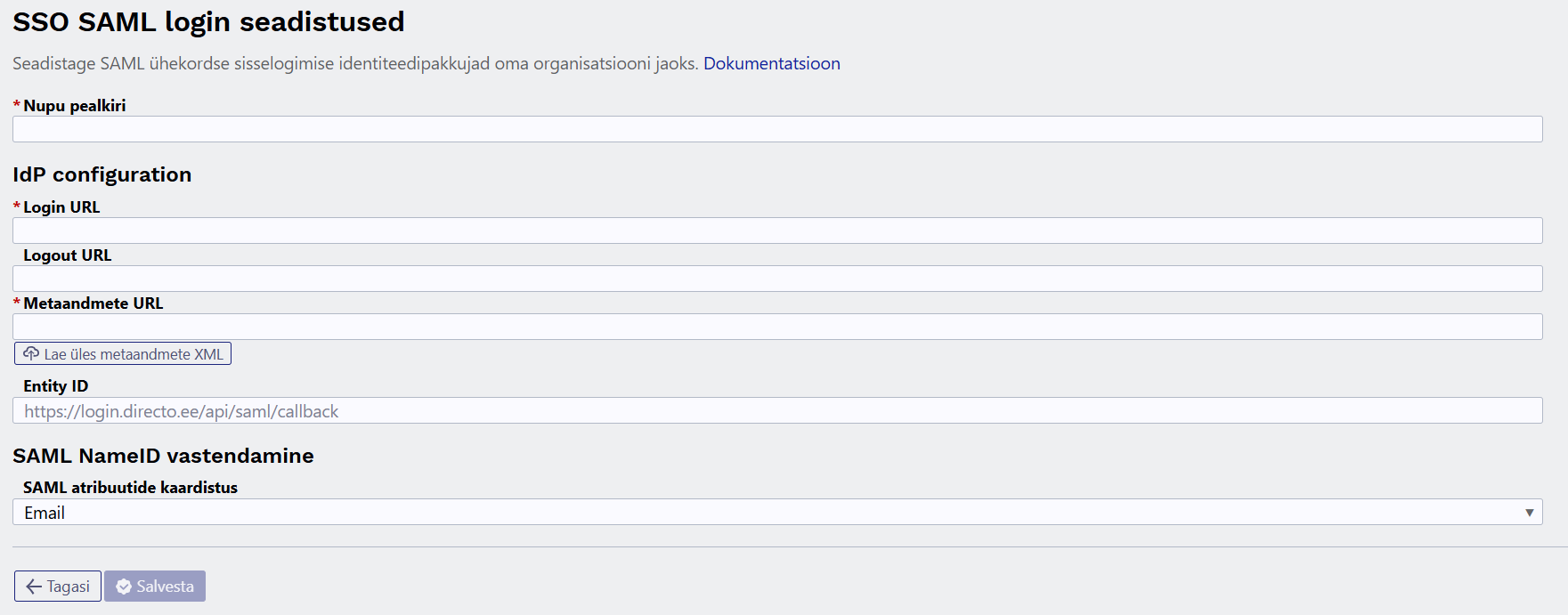1568x615 pixels.
Task: Click the upload cloud icon for metaandmete XML
Action: (x=31, y=353)
